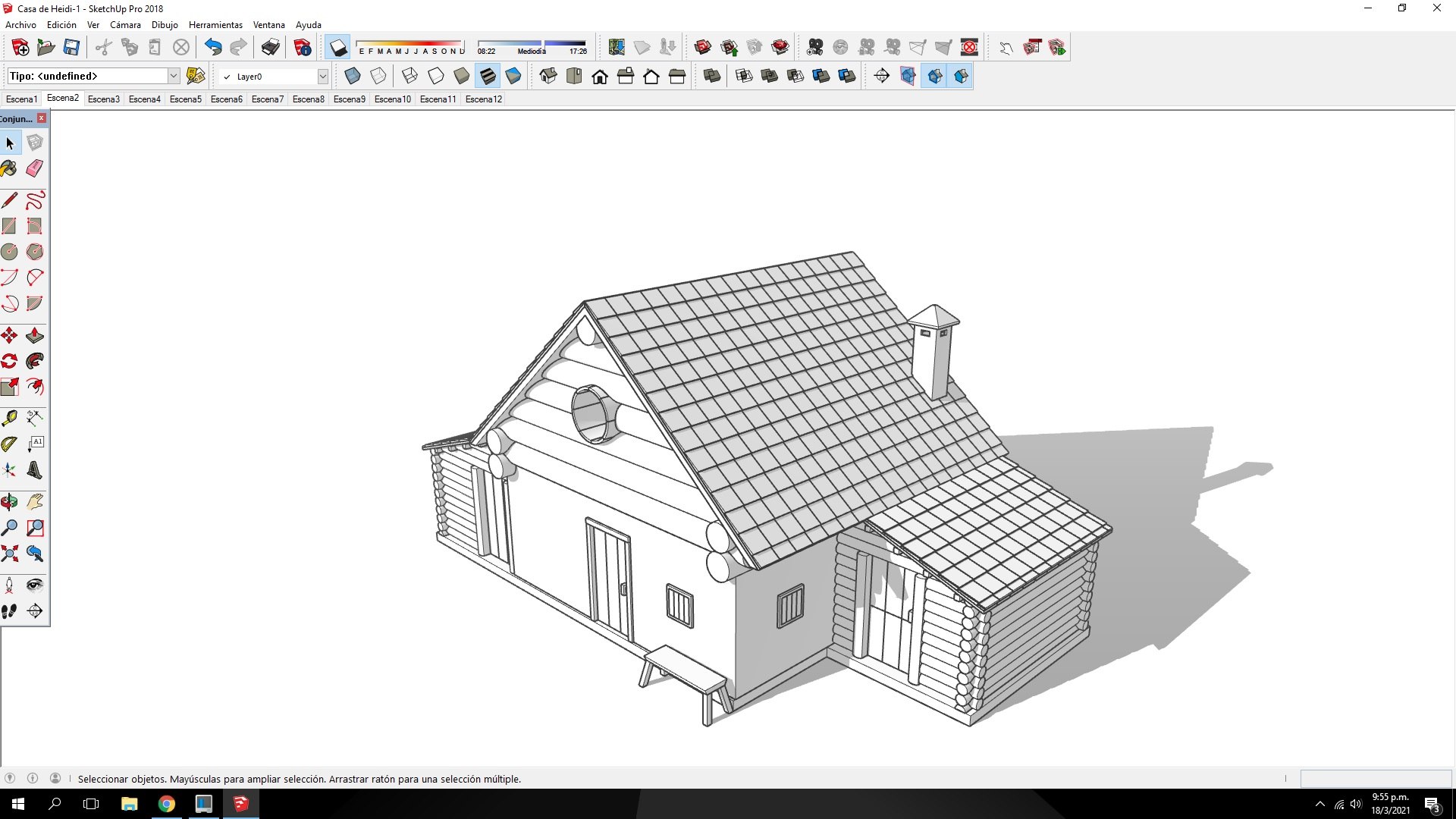Open Chrome from the taskbar
The height and width of the screenshot is (819, 1456).
pos(167,804)
